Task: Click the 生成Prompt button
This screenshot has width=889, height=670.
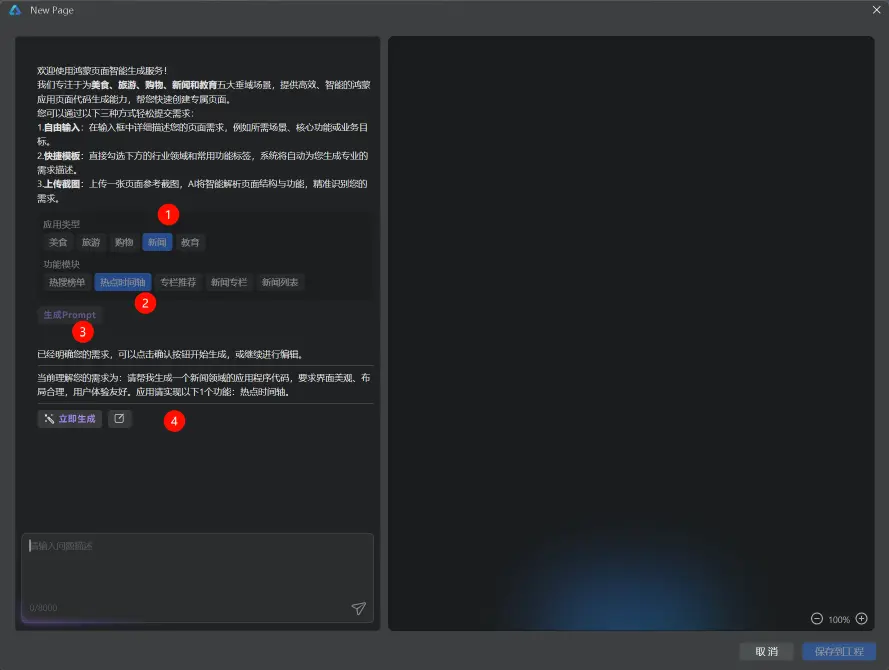Action: coord(69,314)
